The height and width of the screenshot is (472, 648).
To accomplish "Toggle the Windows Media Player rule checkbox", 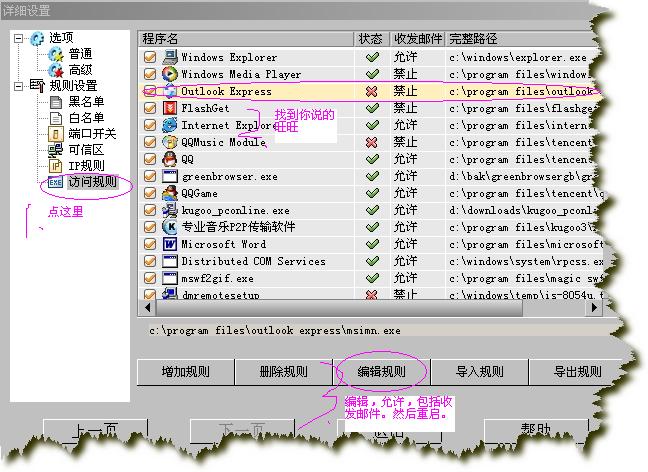I will [x=150, y=74].
